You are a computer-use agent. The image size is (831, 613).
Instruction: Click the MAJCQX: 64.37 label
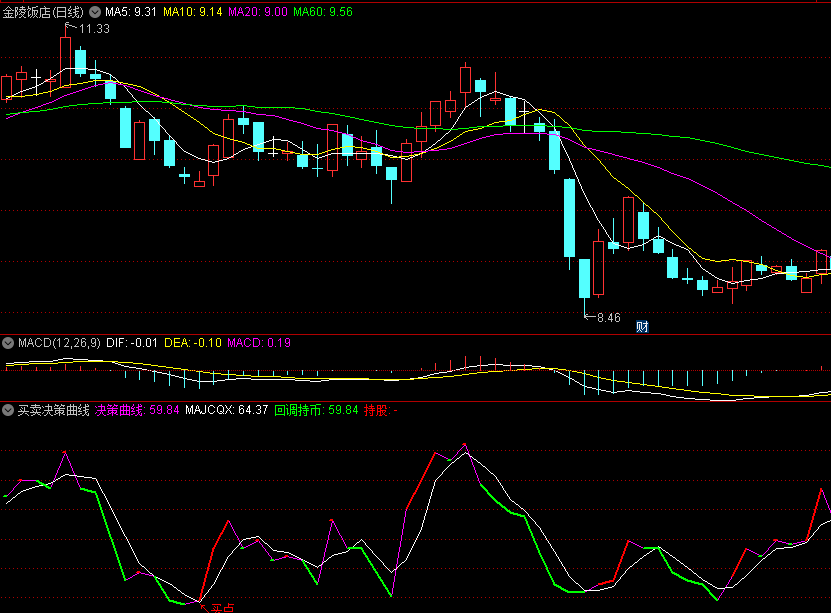(x=227, y=410)
